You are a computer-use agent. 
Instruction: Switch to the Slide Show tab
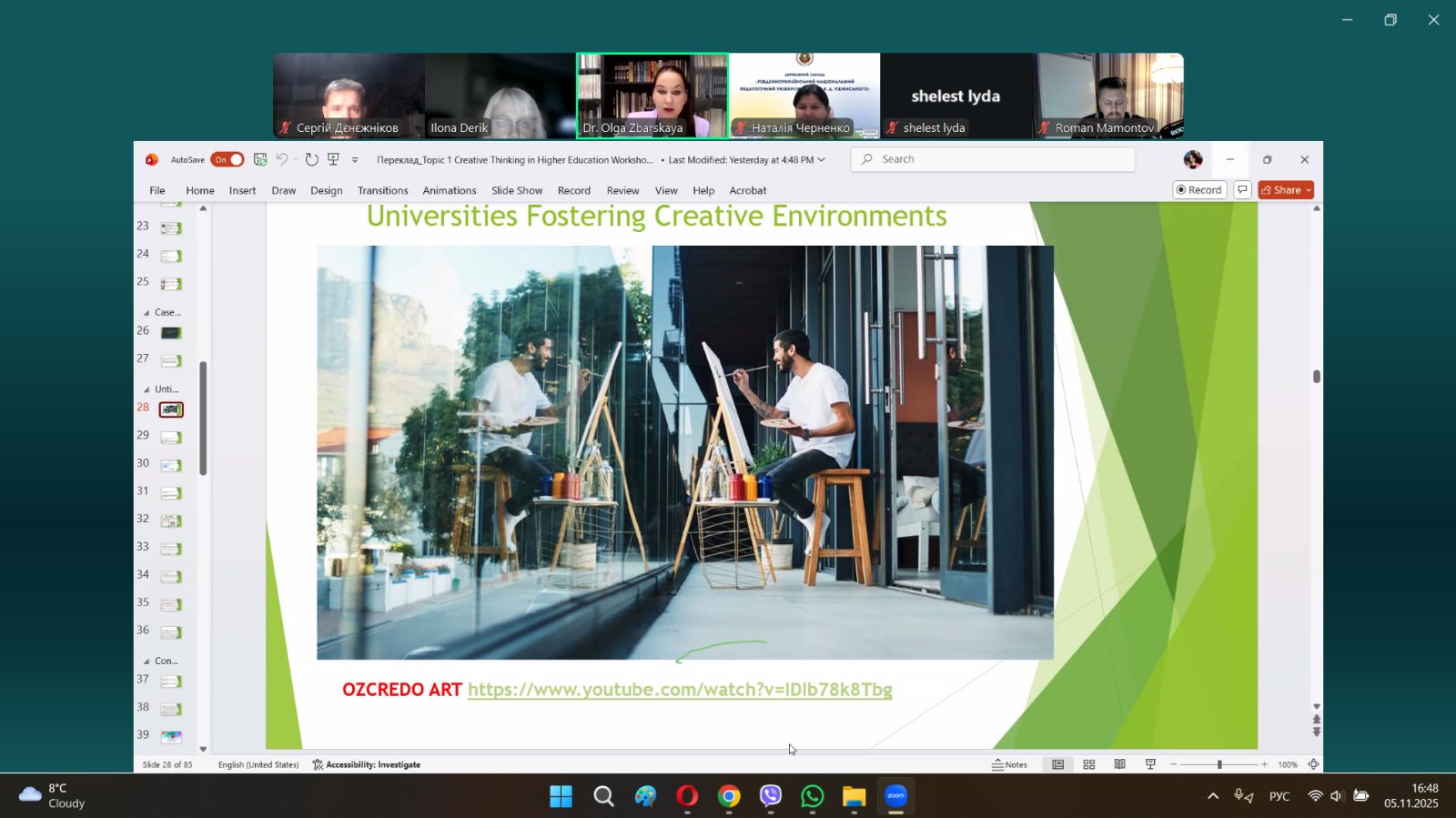coord(516,190)
